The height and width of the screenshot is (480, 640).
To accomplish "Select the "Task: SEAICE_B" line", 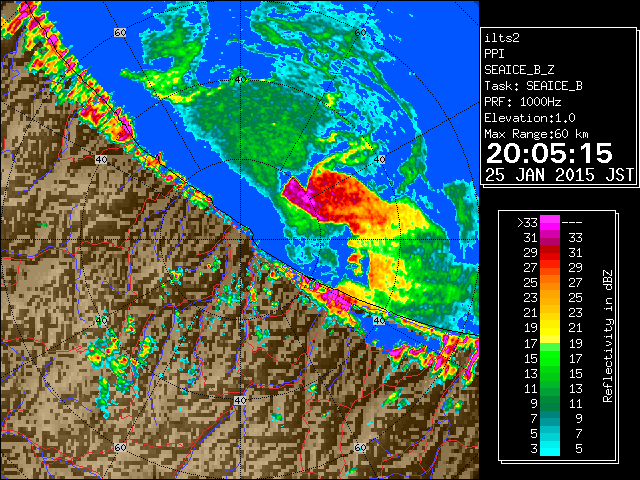I will tap(533, 86).
